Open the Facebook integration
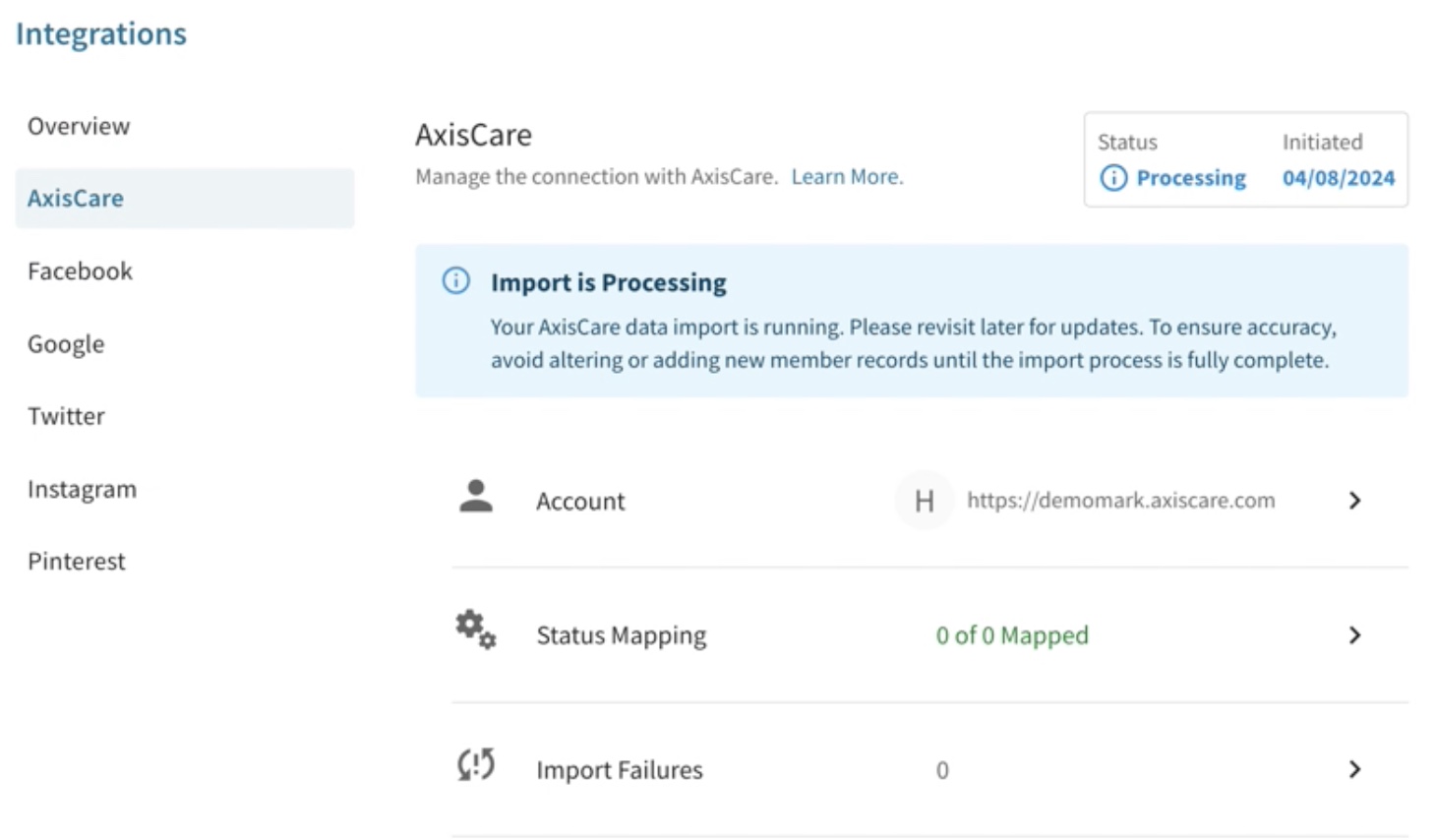Image resolution: width=1436 pixels, height=840 pixels. pyautogui.click(x=80, y=270)
